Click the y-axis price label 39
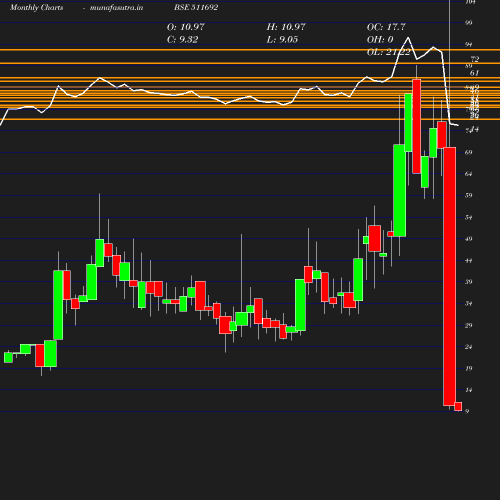This screenshot has width=500, height=500. [468, 282]
